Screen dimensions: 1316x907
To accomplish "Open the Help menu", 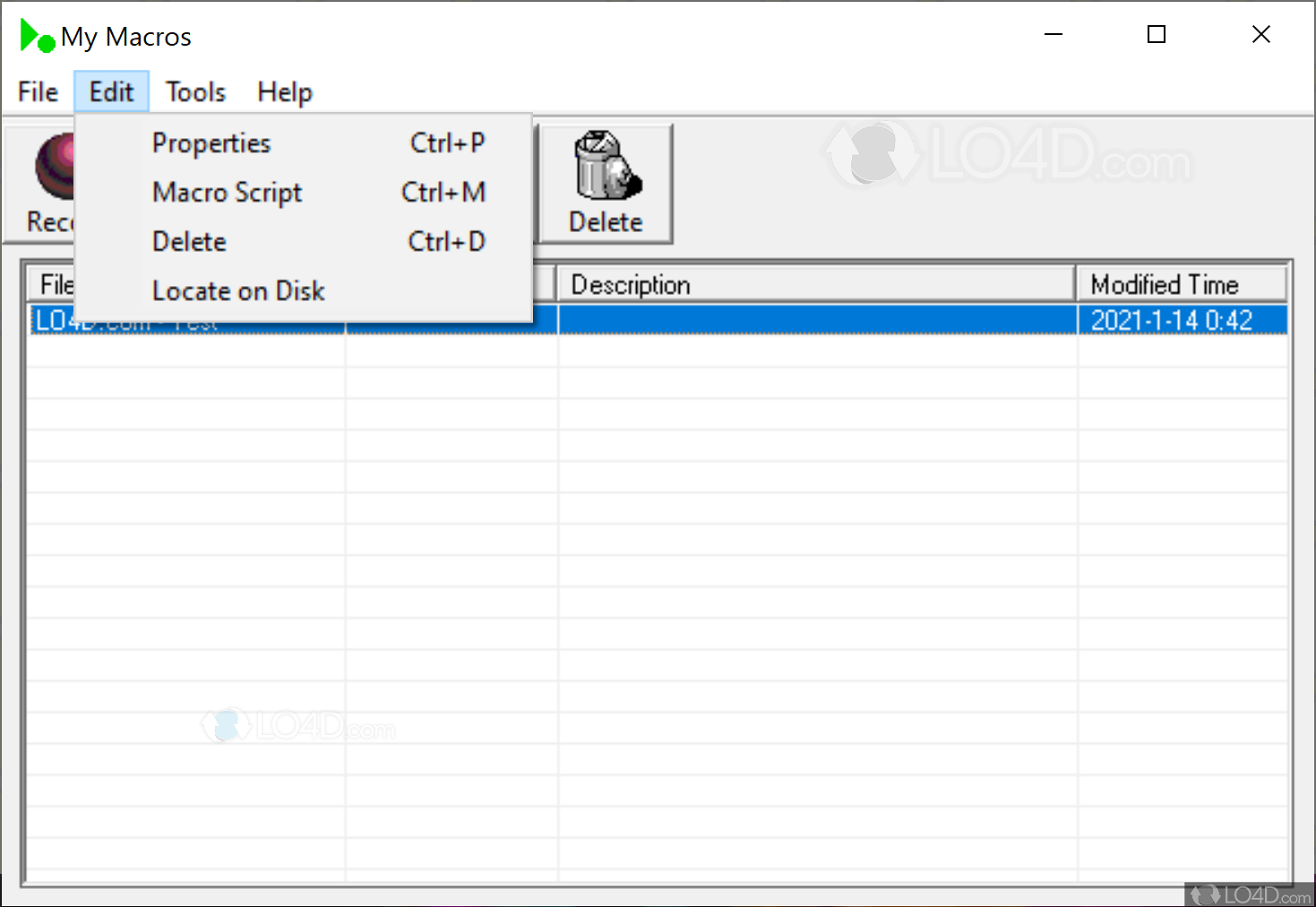I will coord(284,91).
